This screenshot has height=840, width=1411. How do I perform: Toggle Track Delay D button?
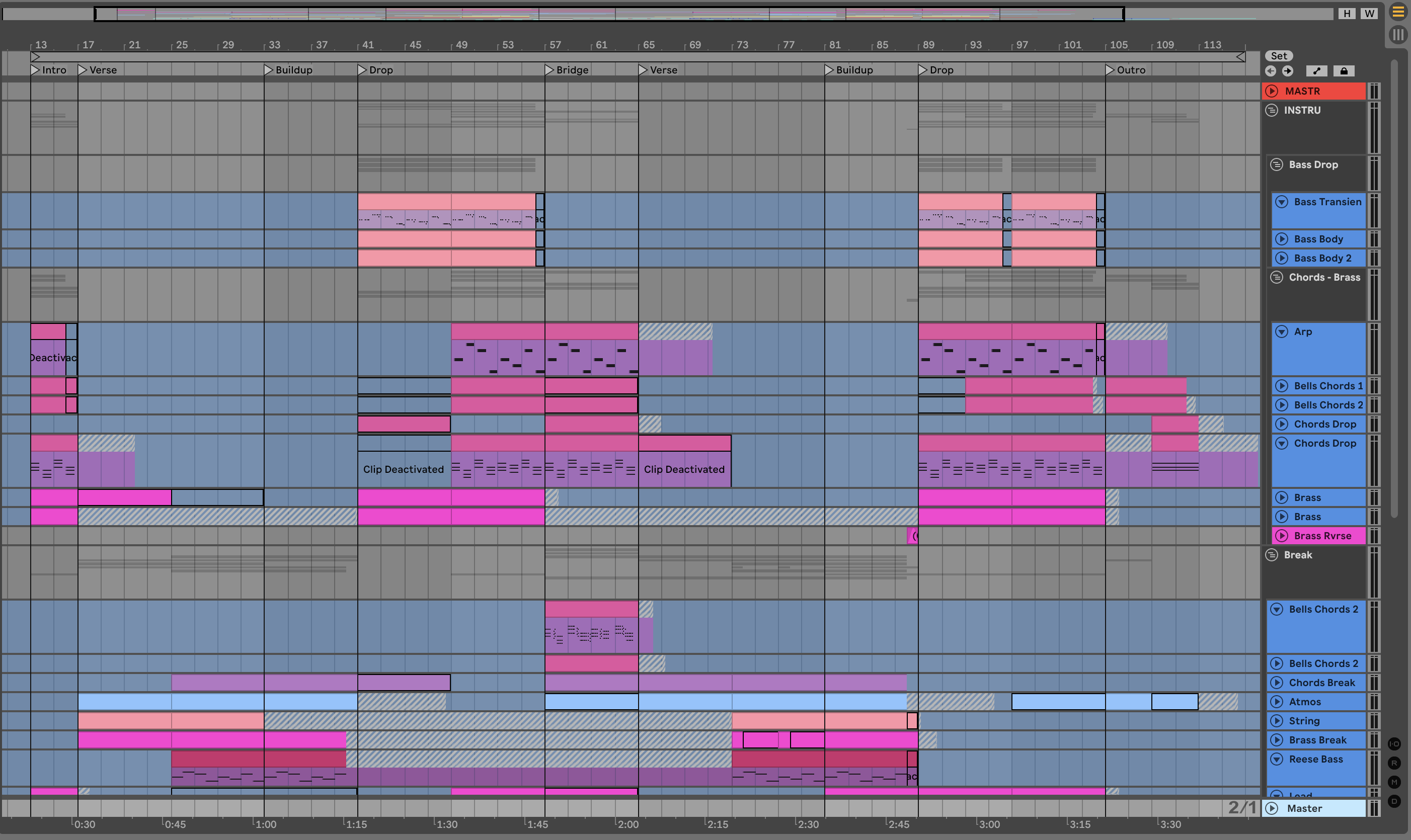point(1394,801)
